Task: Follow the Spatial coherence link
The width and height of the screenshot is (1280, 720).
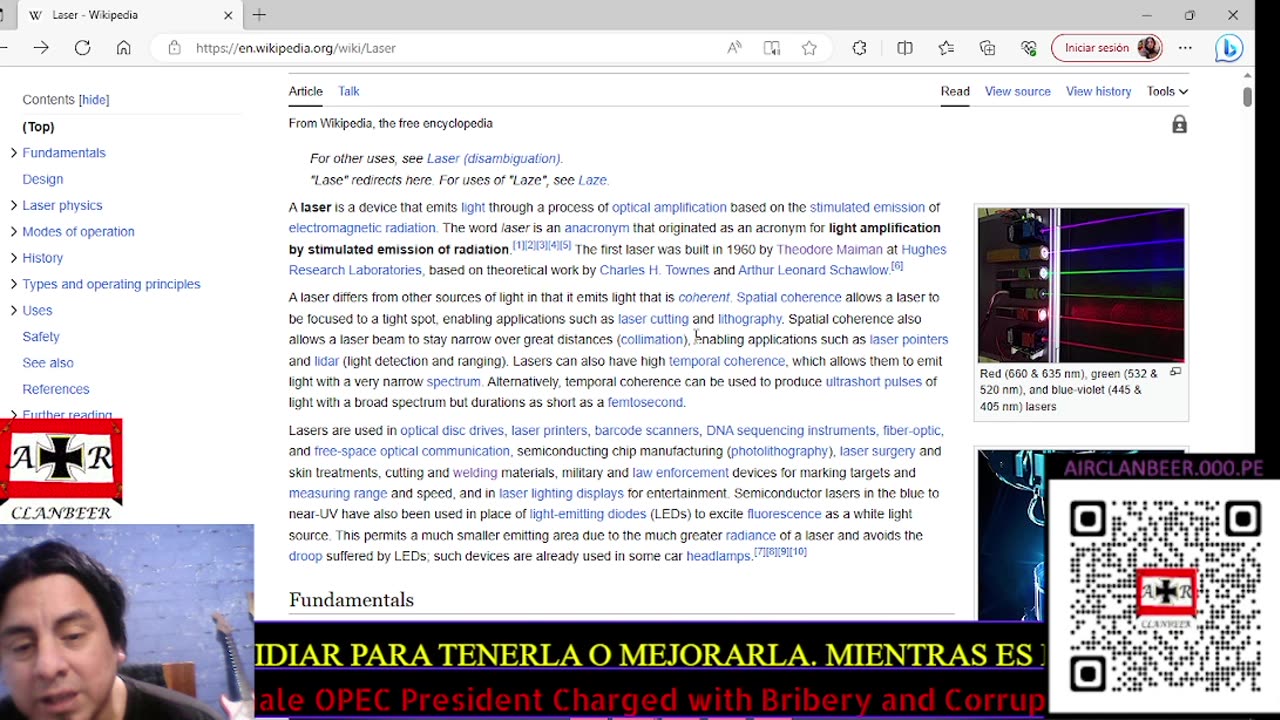Action: 789,297
